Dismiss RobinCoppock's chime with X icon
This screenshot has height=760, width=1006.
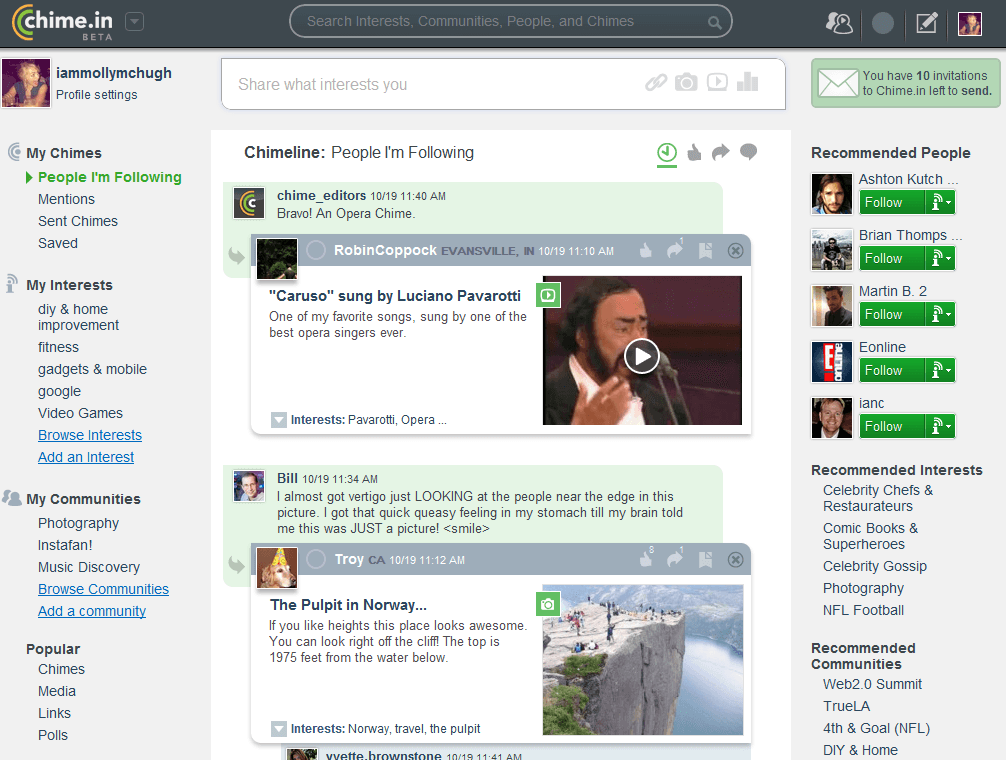tap(736, 250)
